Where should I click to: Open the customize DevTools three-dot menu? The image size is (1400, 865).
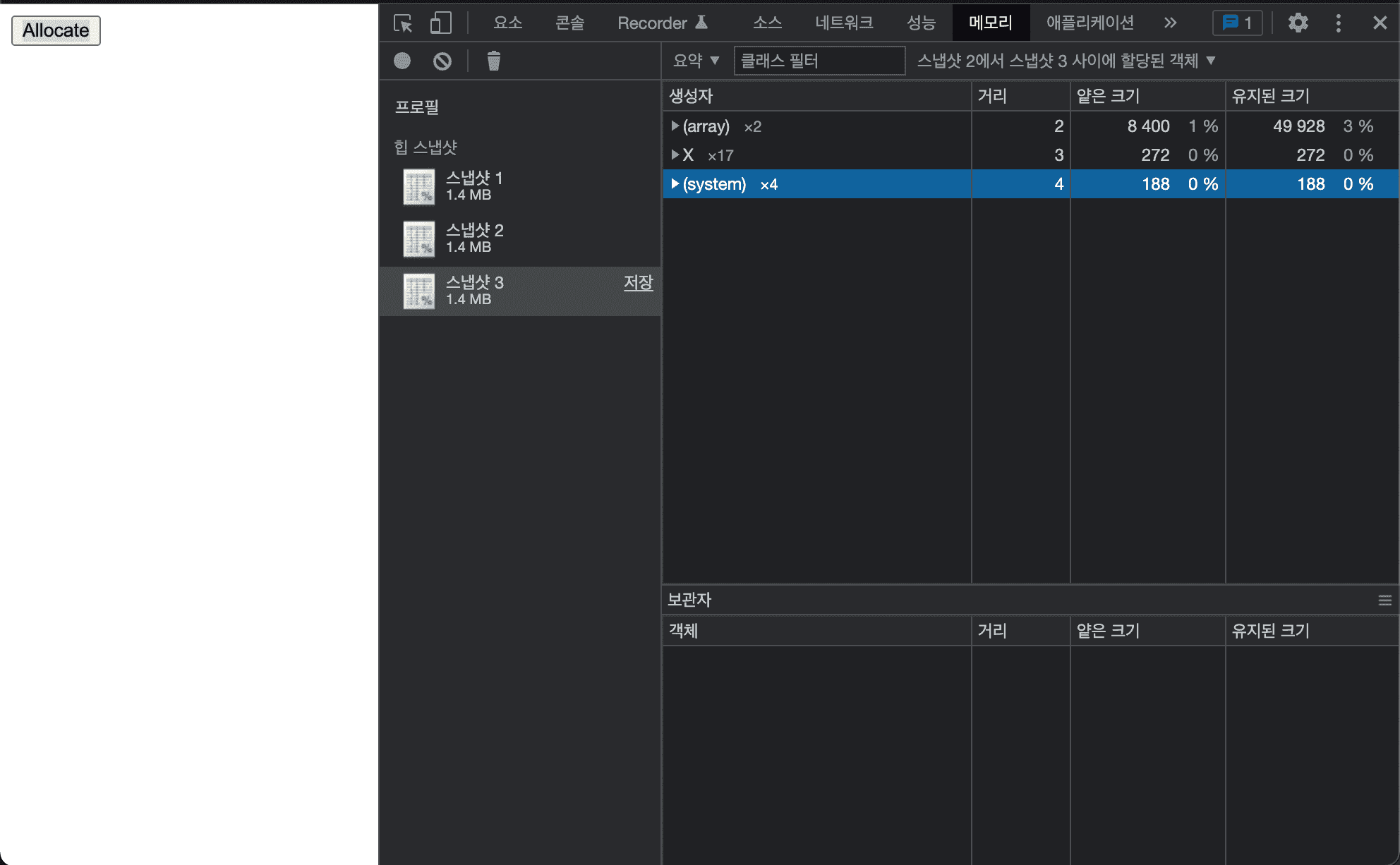pyautogui.click(x=1338, y=23)
